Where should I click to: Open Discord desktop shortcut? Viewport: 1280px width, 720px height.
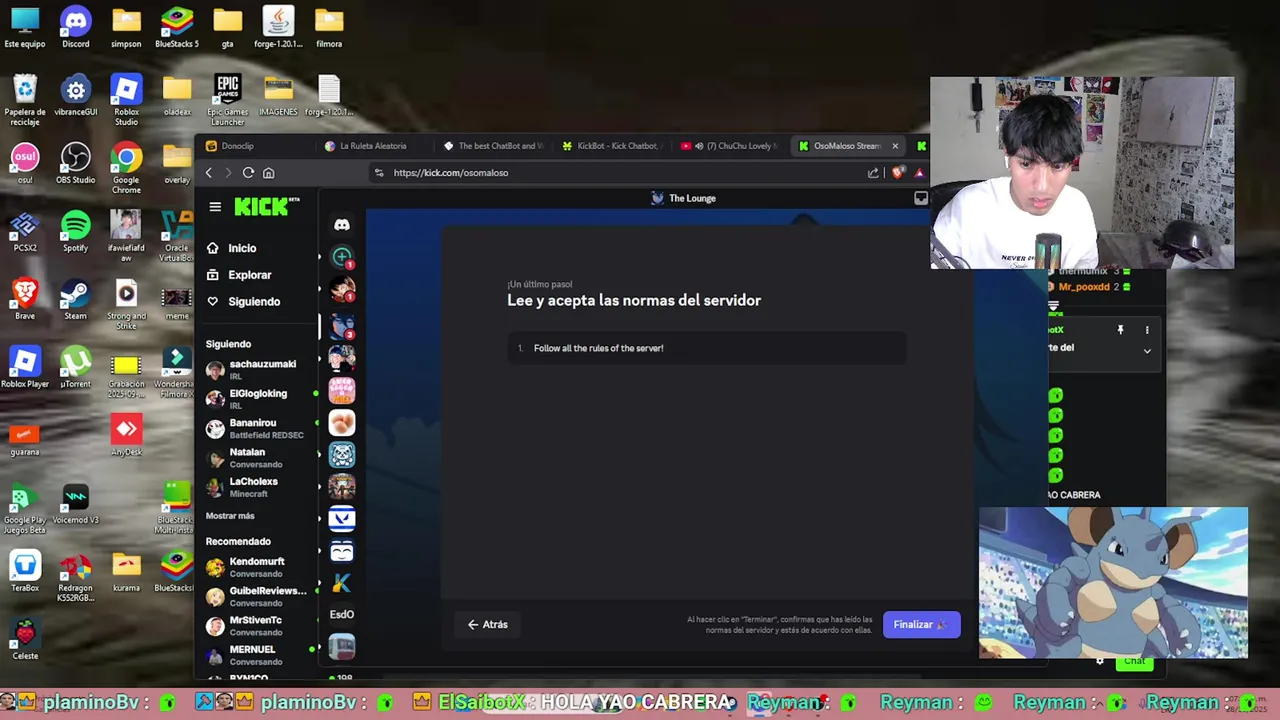tap(76, 27)
